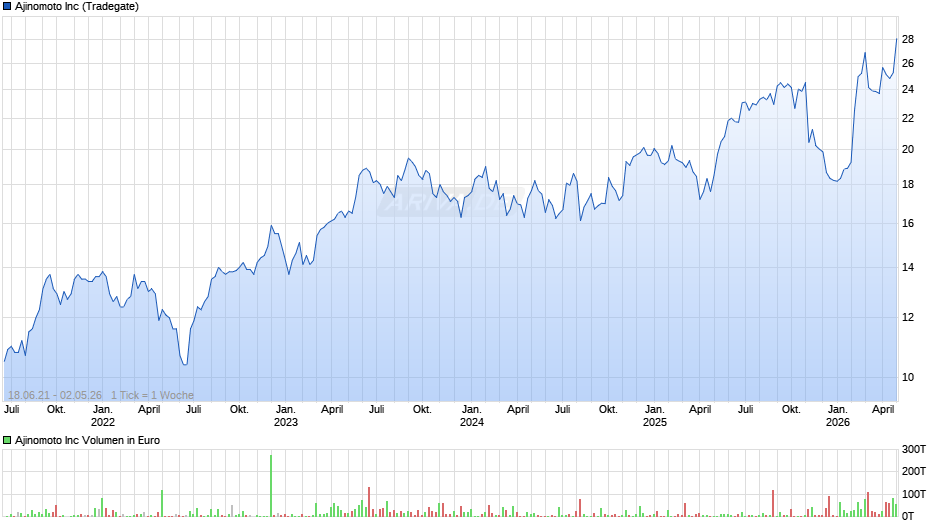Click the price axis label 14

(908, 267)
